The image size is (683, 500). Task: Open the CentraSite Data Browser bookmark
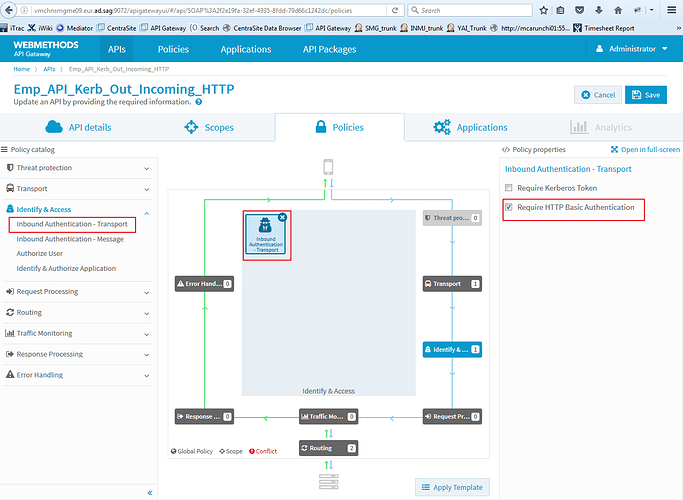(262, 28)
